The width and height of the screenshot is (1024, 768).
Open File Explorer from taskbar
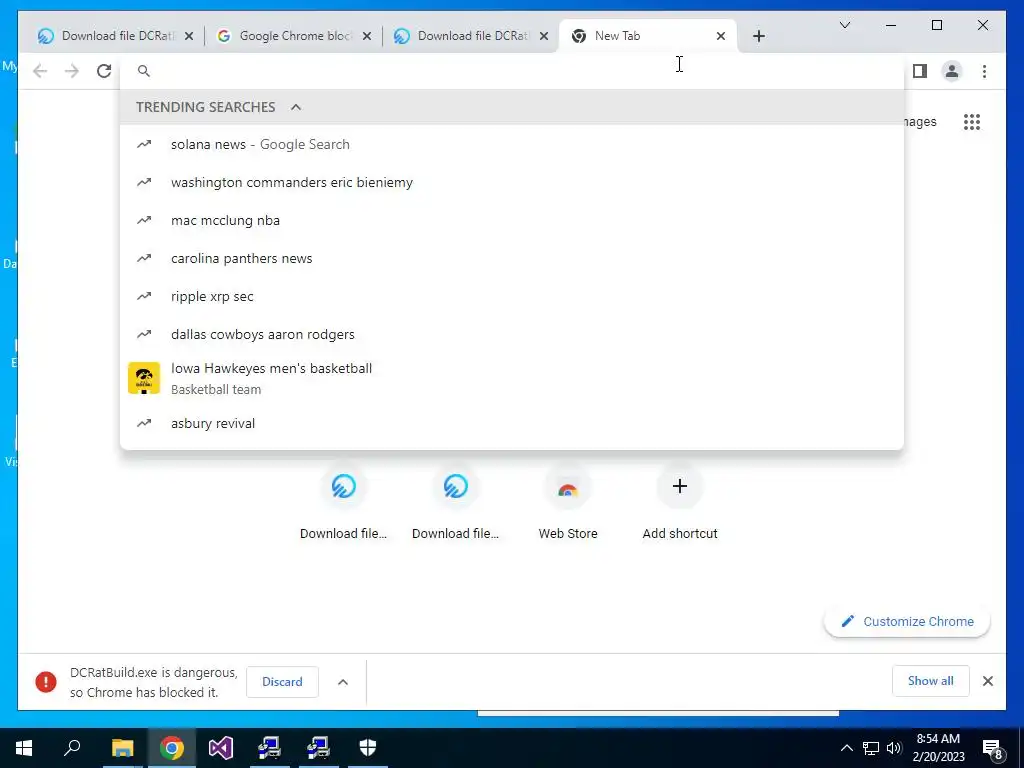(122, 748)
